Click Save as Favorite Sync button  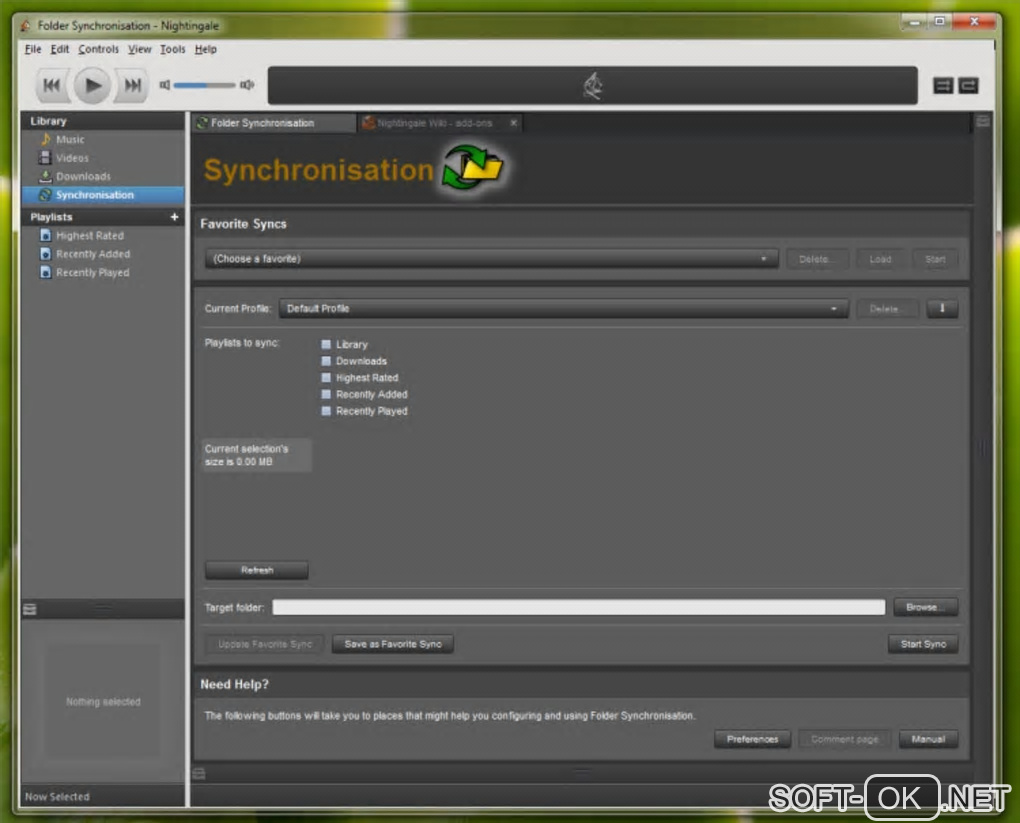[x=393, y=644]
